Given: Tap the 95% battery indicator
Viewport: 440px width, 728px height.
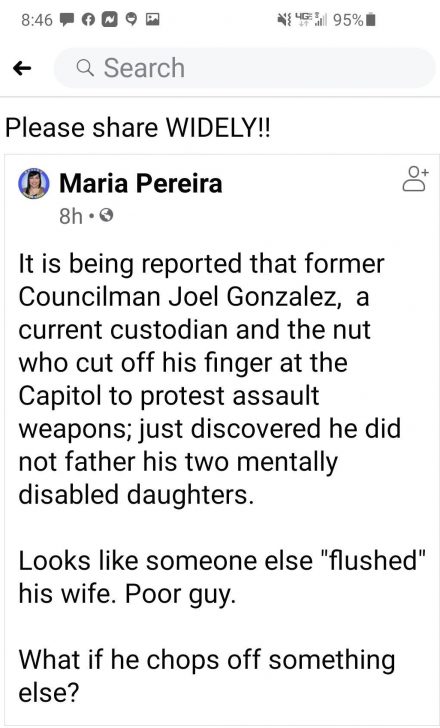Looking at the screenshot, I should [353, 20].
